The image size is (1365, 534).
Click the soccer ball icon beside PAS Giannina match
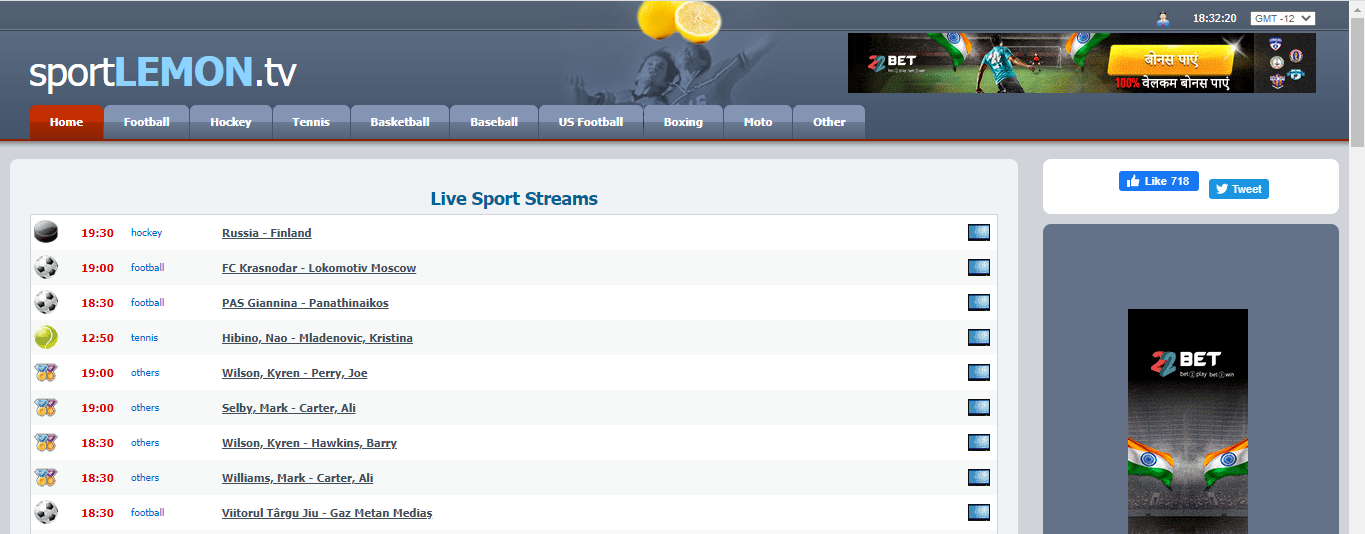pos(46,302)
